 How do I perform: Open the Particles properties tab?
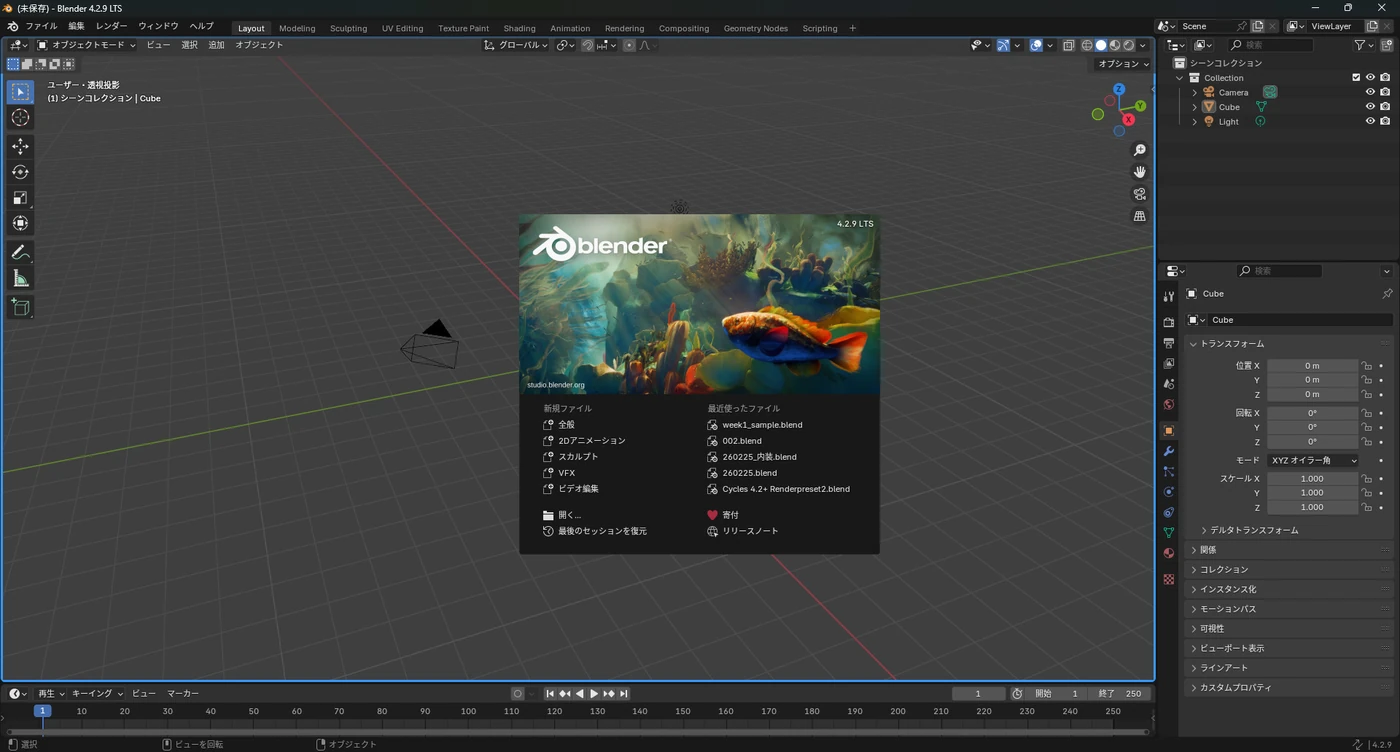click(x=1168, y=471)
